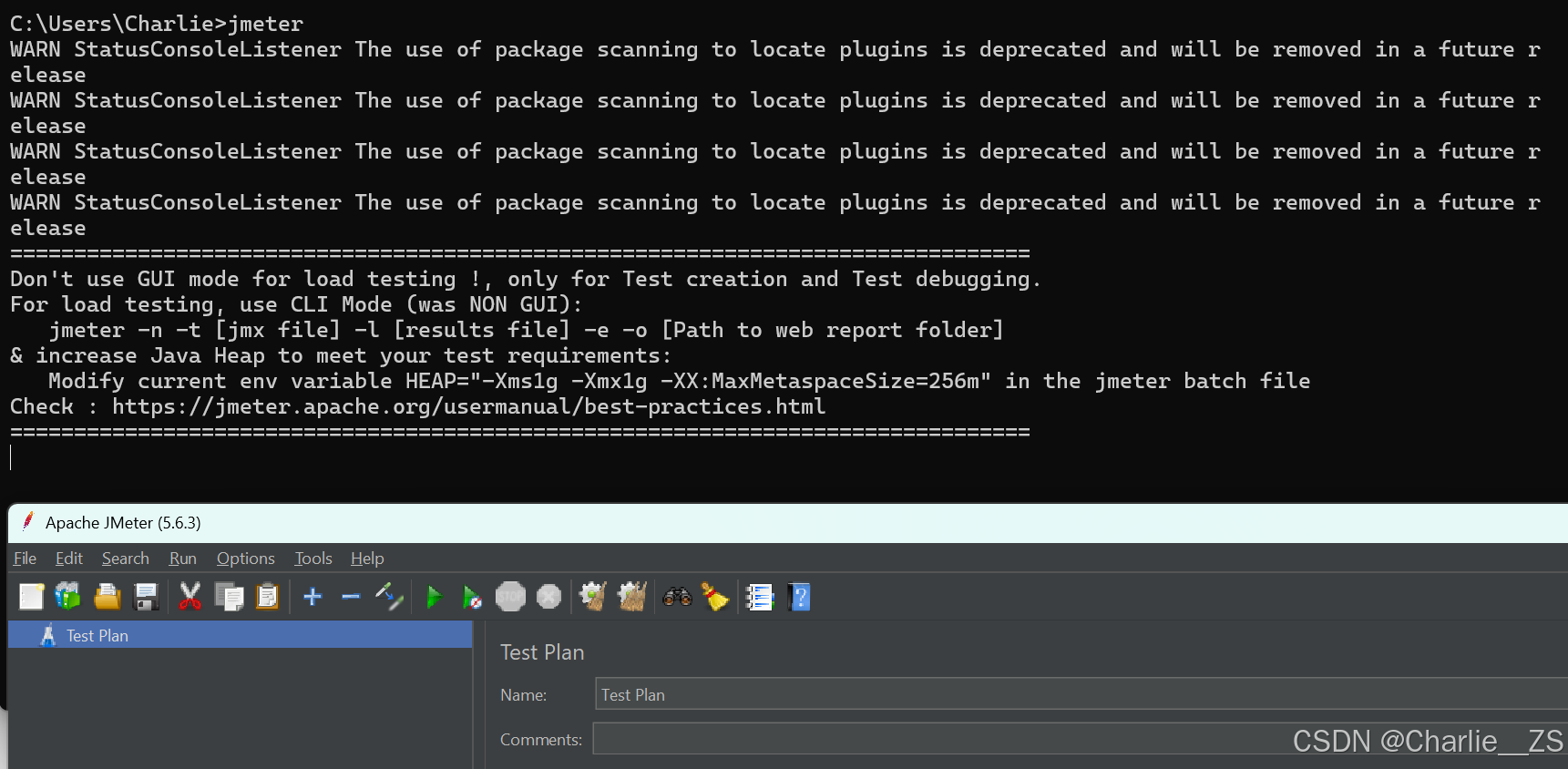Click the 'Test Plan' panel heading
1568x769 pixels.
click(542, 652)
